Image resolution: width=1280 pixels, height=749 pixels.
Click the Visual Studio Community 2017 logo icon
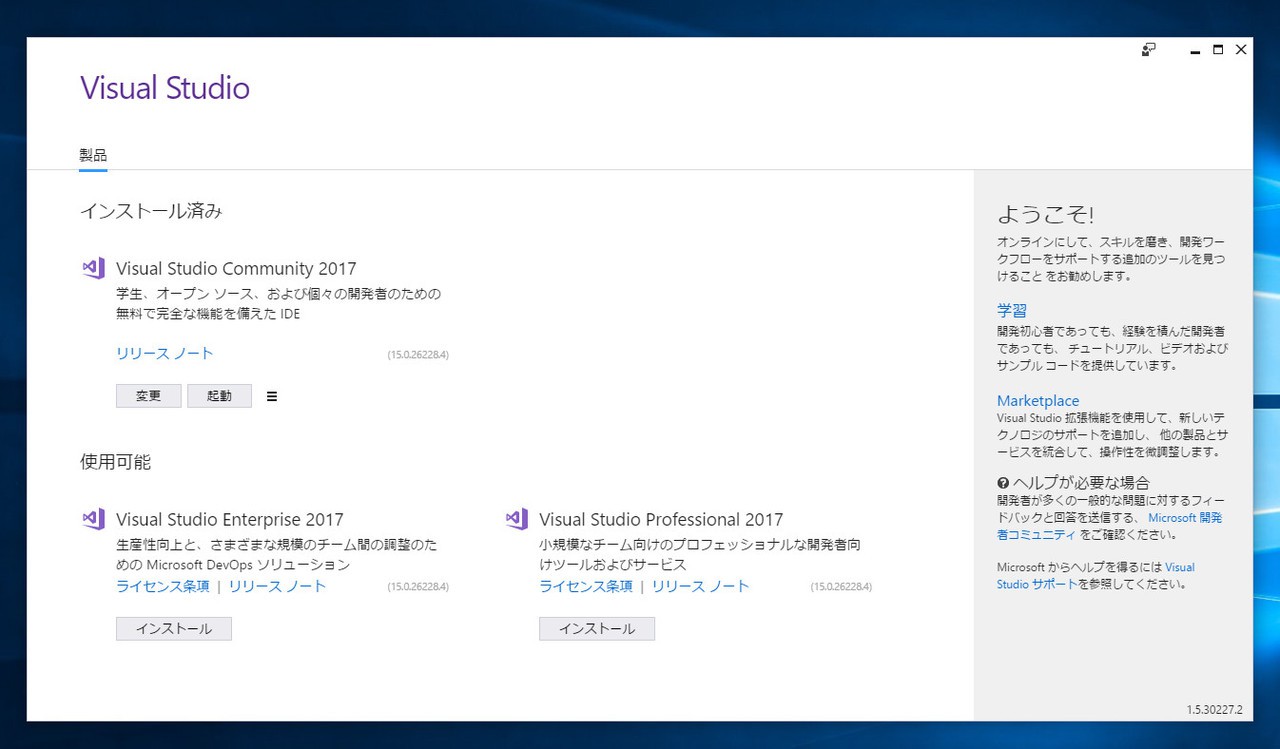tap(93, 268)
